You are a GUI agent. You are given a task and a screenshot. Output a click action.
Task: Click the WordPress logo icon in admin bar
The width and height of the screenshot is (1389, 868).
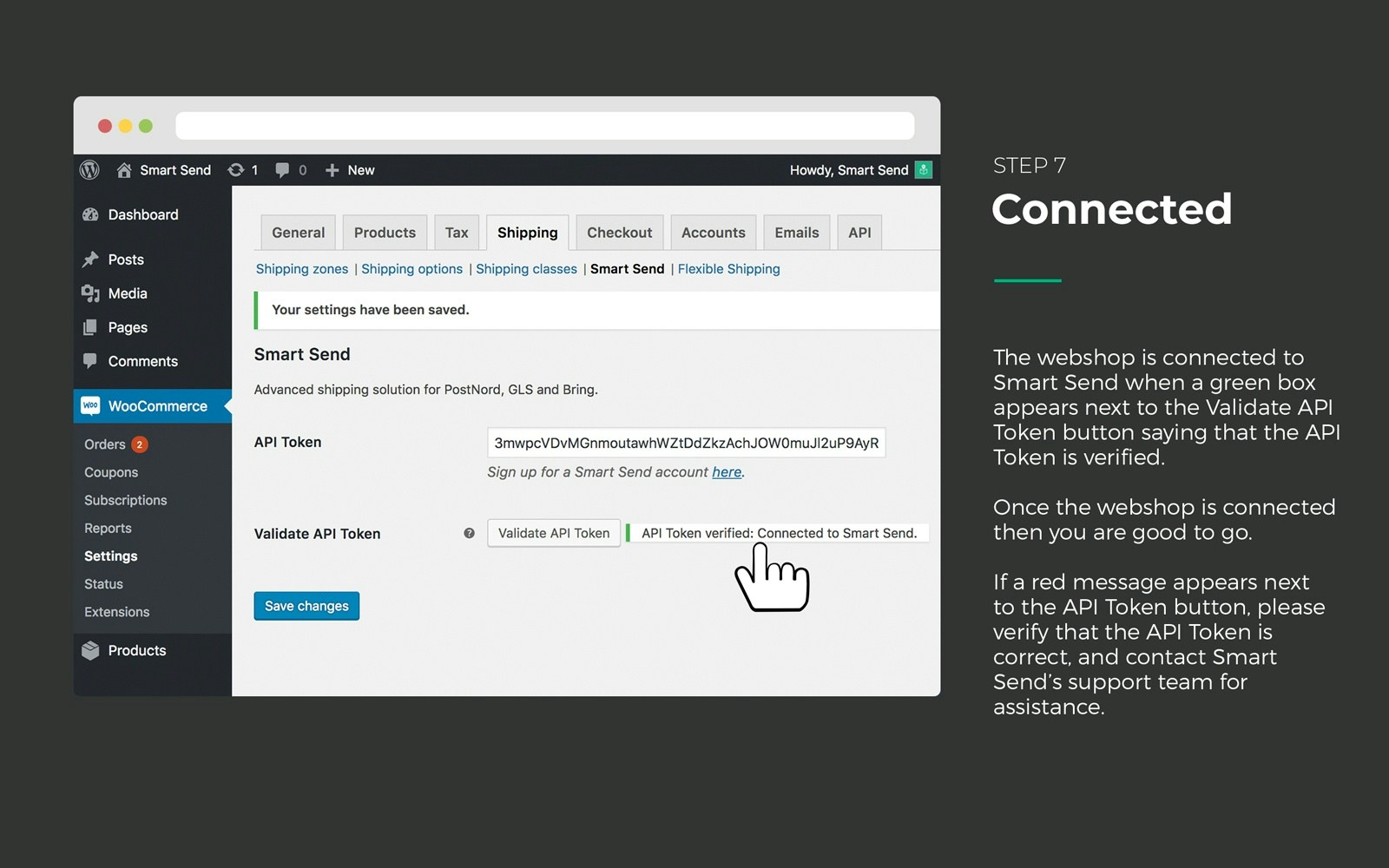point(89,170)
